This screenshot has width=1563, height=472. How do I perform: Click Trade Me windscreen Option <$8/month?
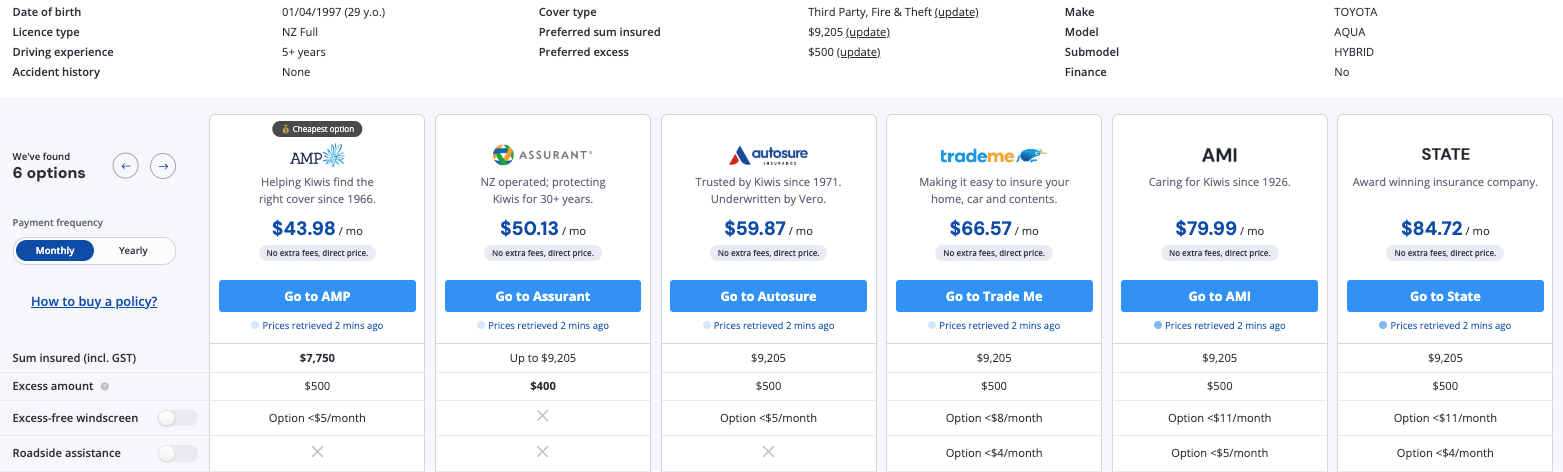(994, 418)
